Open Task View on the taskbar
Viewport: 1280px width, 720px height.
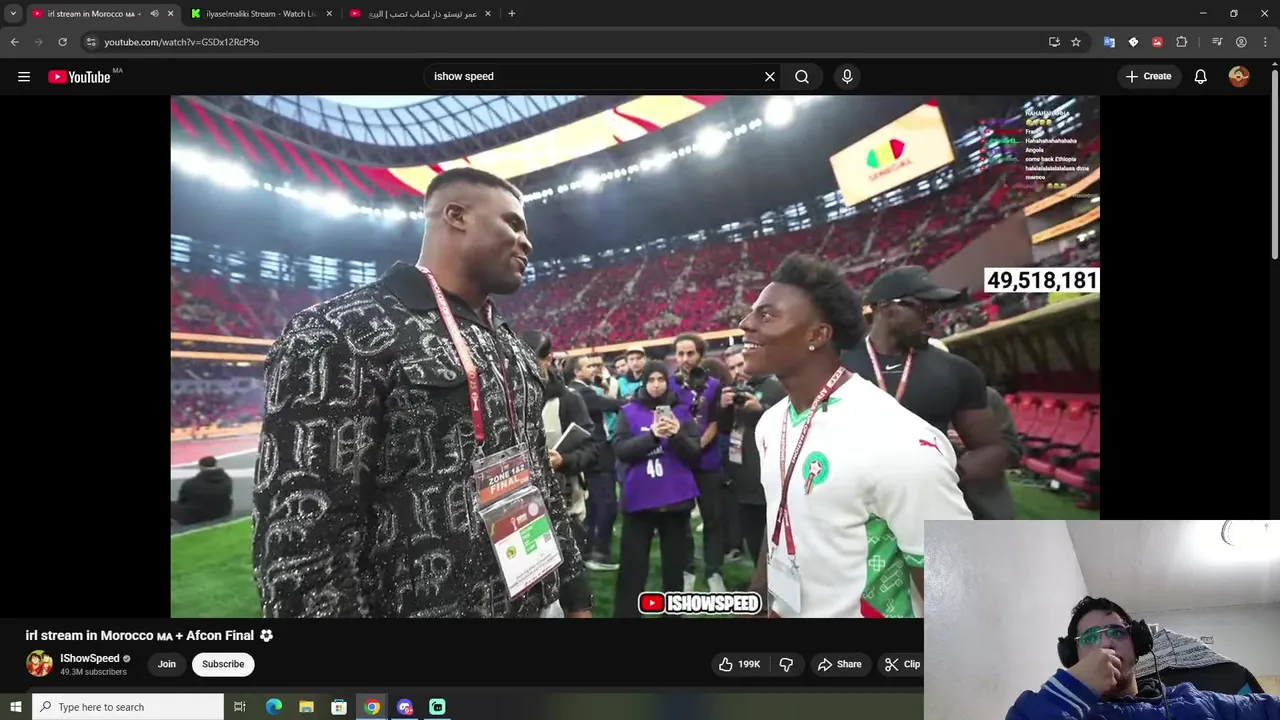pyautogui.click(x=240, y=707)
